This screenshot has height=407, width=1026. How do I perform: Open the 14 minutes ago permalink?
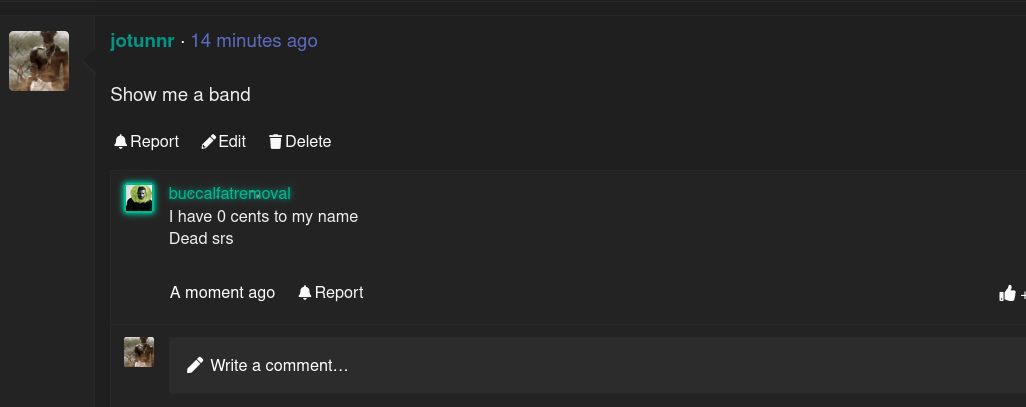[x=254, y=41]
